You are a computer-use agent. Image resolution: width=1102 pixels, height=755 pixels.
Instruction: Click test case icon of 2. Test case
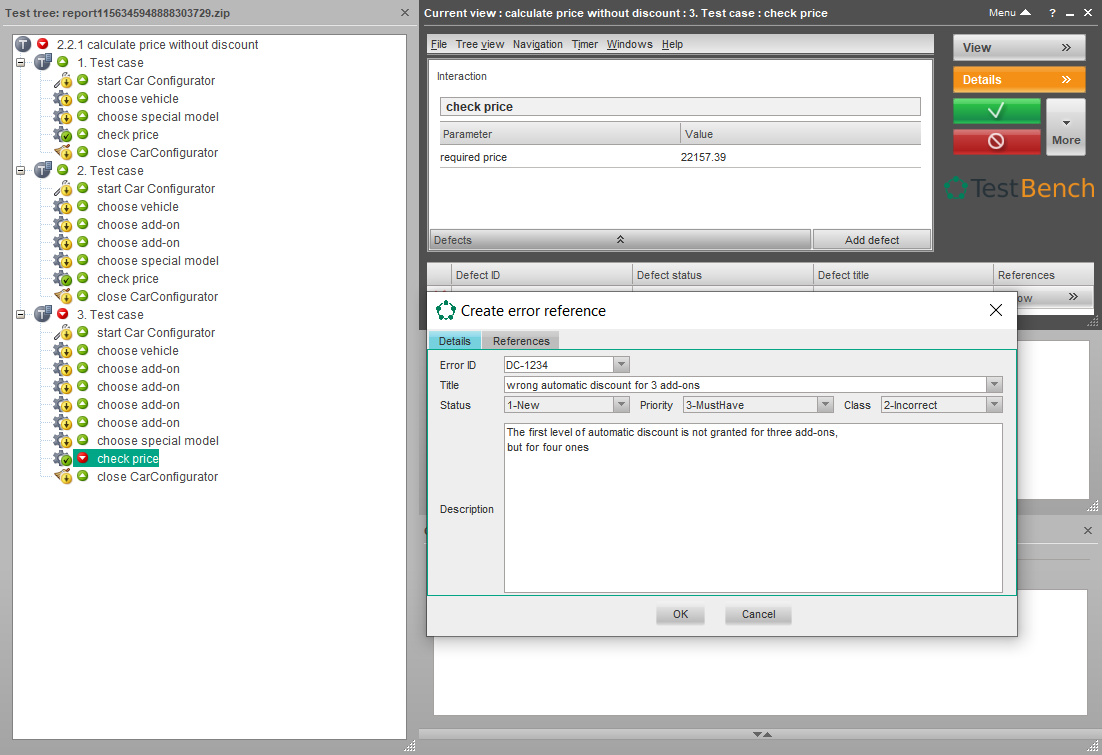(x=43, y=170)
